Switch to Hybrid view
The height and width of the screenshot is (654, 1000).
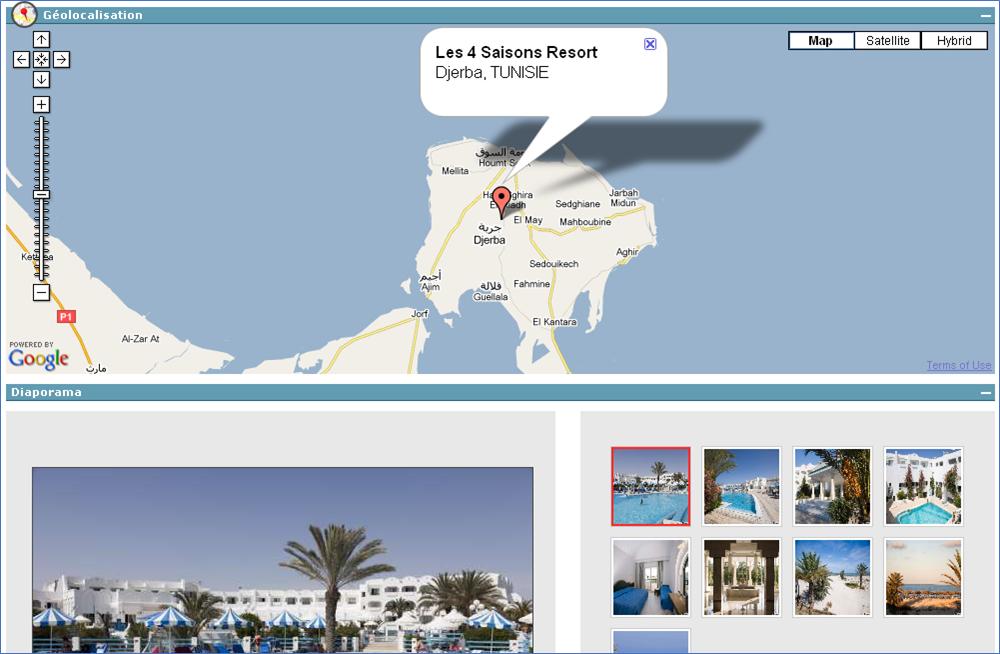[954, 41]
